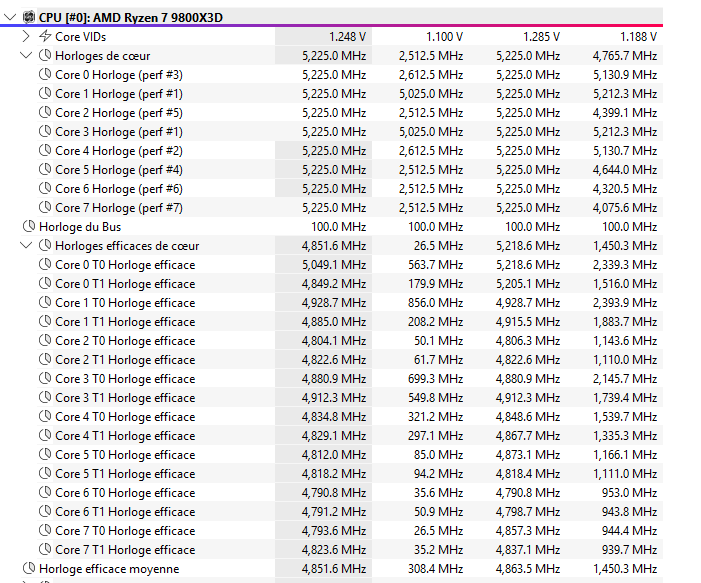Click the clock icon of Core 2 Horloge (perf #5)
The width and height of the screenshot is (701, 583).
(45, 112)
